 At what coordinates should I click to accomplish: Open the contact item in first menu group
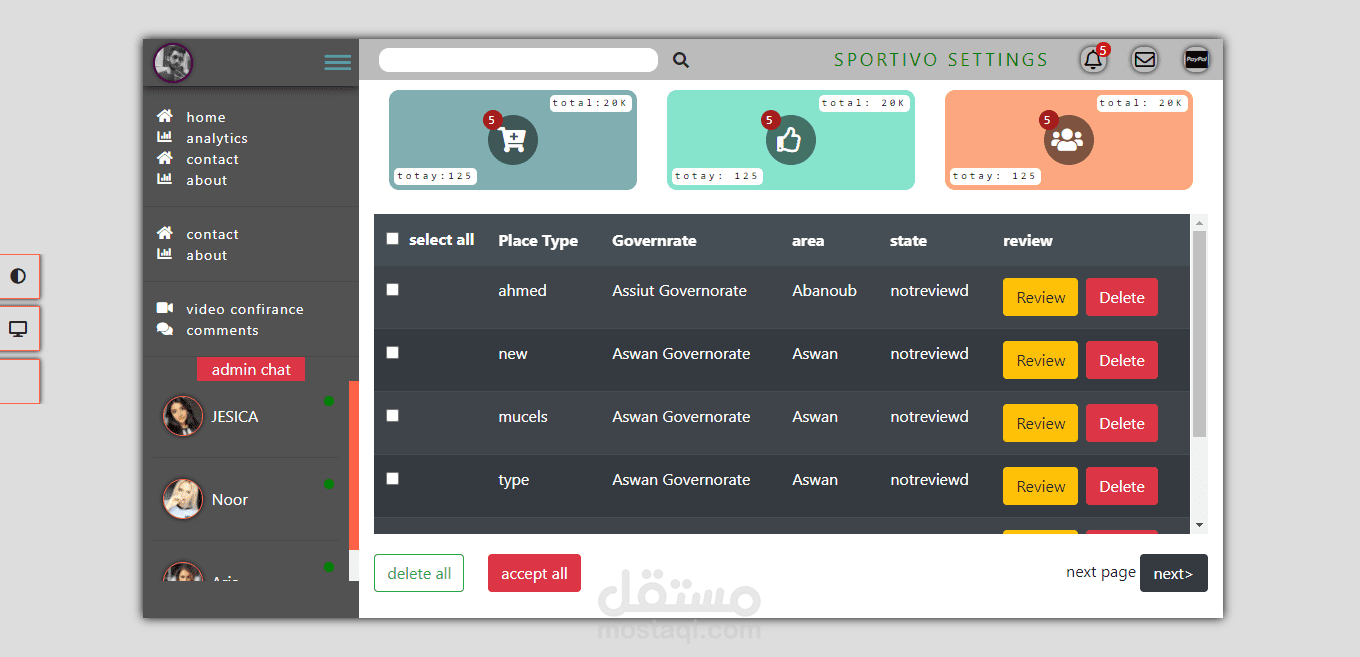212,159
